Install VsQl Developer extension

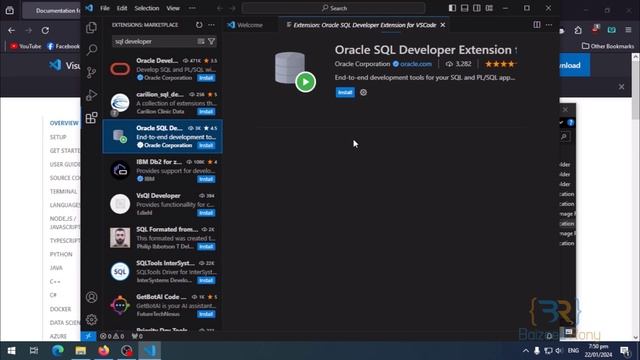[x=206, y=213]
